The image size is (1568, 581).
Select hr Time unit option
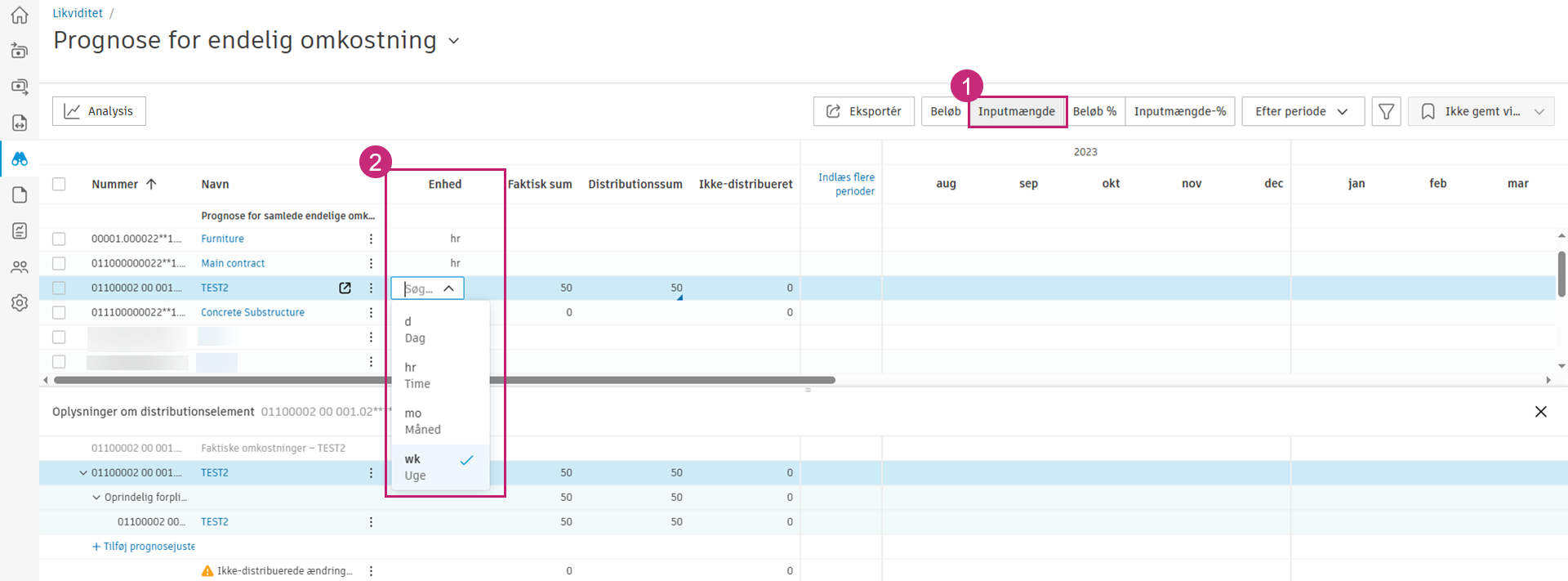[x=440, y=376]
